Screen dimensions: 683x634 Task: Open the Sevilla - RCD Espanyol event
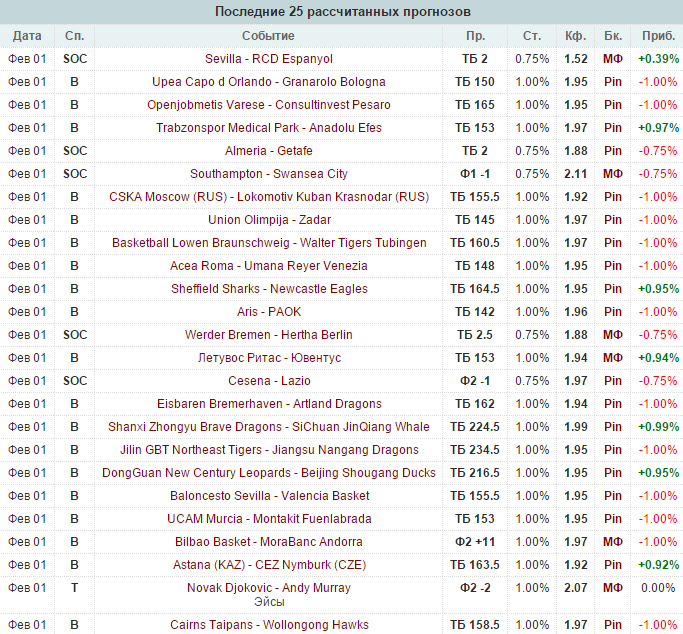(x=269, y=59)
